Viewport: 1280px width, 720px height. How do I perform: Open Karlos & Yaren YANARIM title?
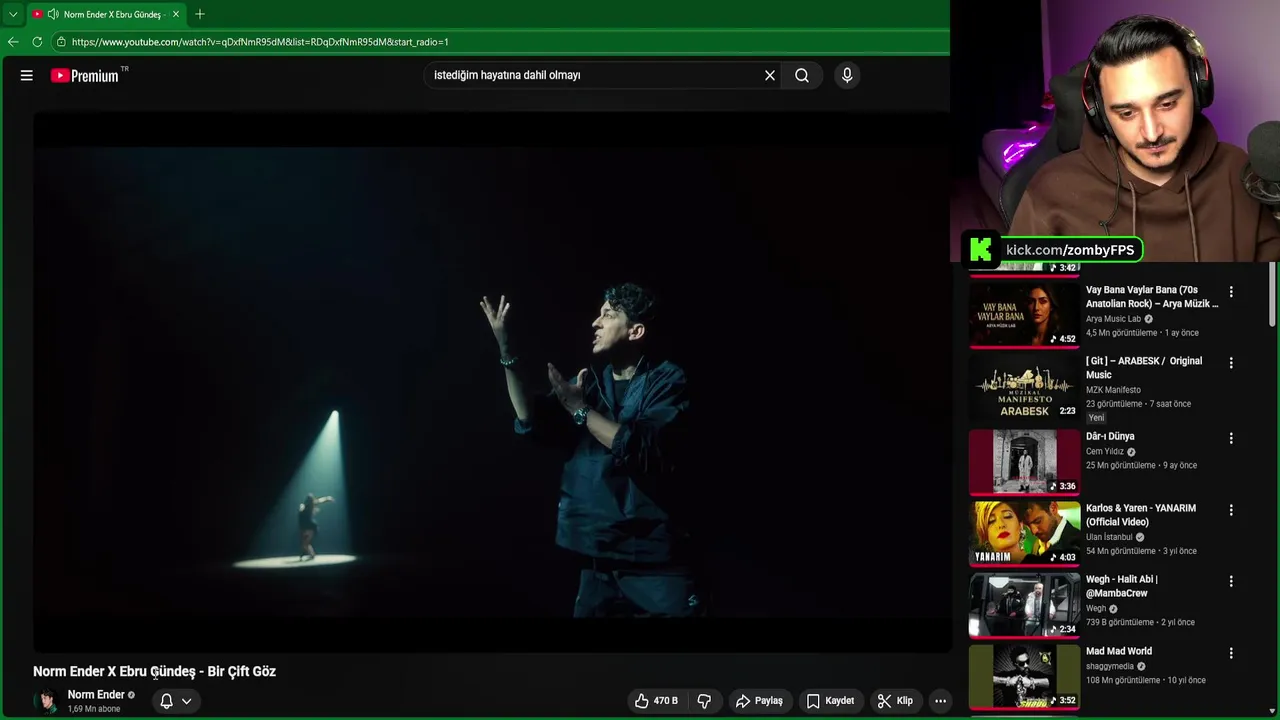(1141, 515)
